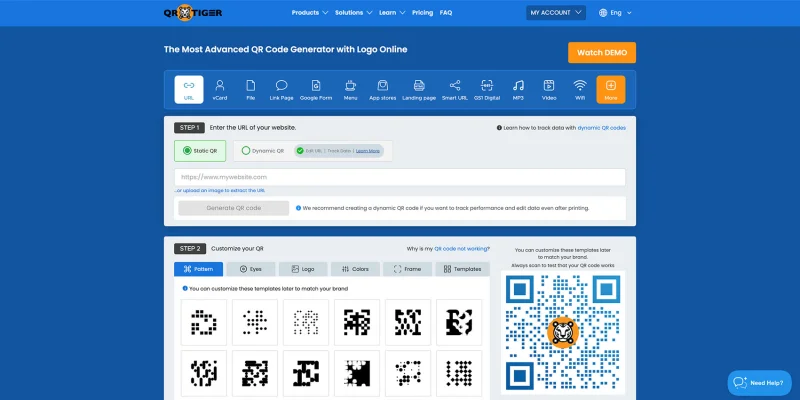Screen dimensions: 800x400
Task: Expand the Products menu
Action: point(310,13)
